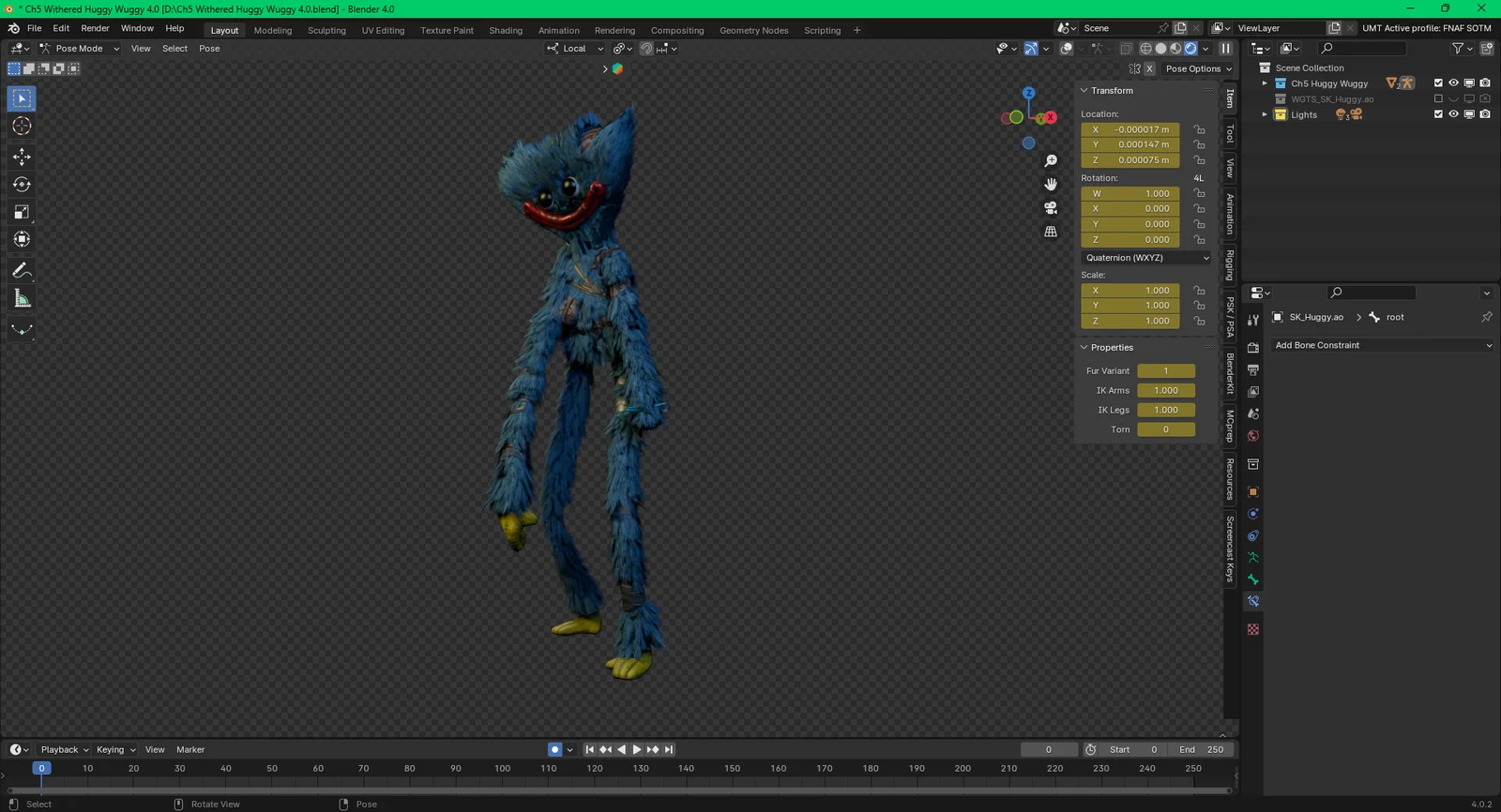
Task: Click the zoom magnifier viewport icon
Action: click(x=1051, y=161)
